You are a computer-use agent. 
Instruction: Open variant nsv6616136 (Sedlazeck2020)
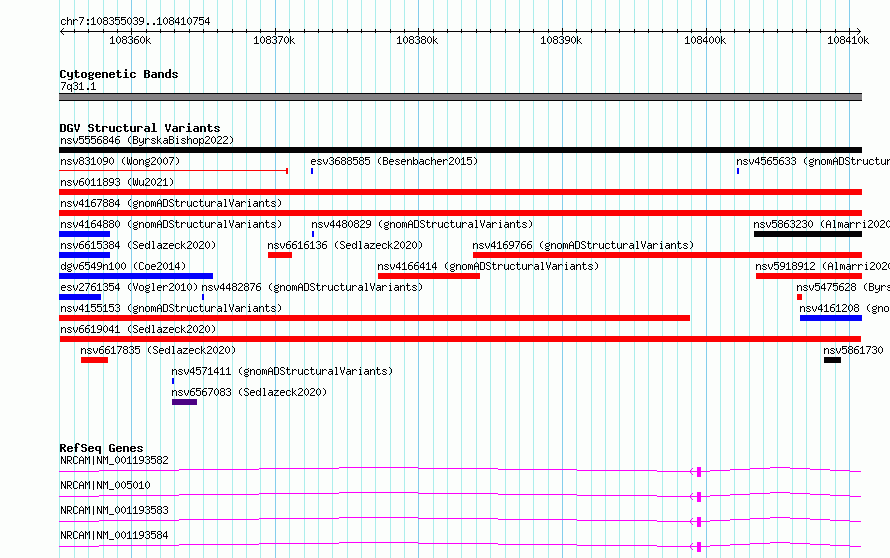click(x=345, y=245)
